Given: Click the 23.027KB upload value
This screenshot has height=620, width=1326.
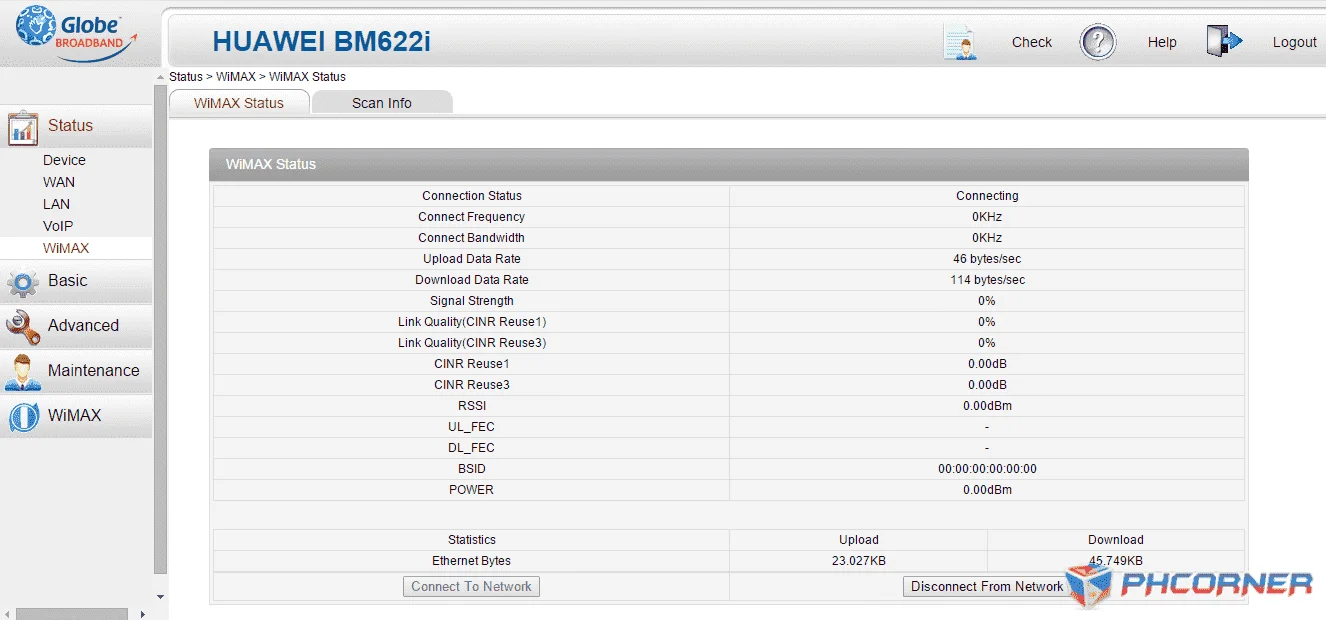Looking at the screenshot, I should pyautogui.click(x=859, y=561).
